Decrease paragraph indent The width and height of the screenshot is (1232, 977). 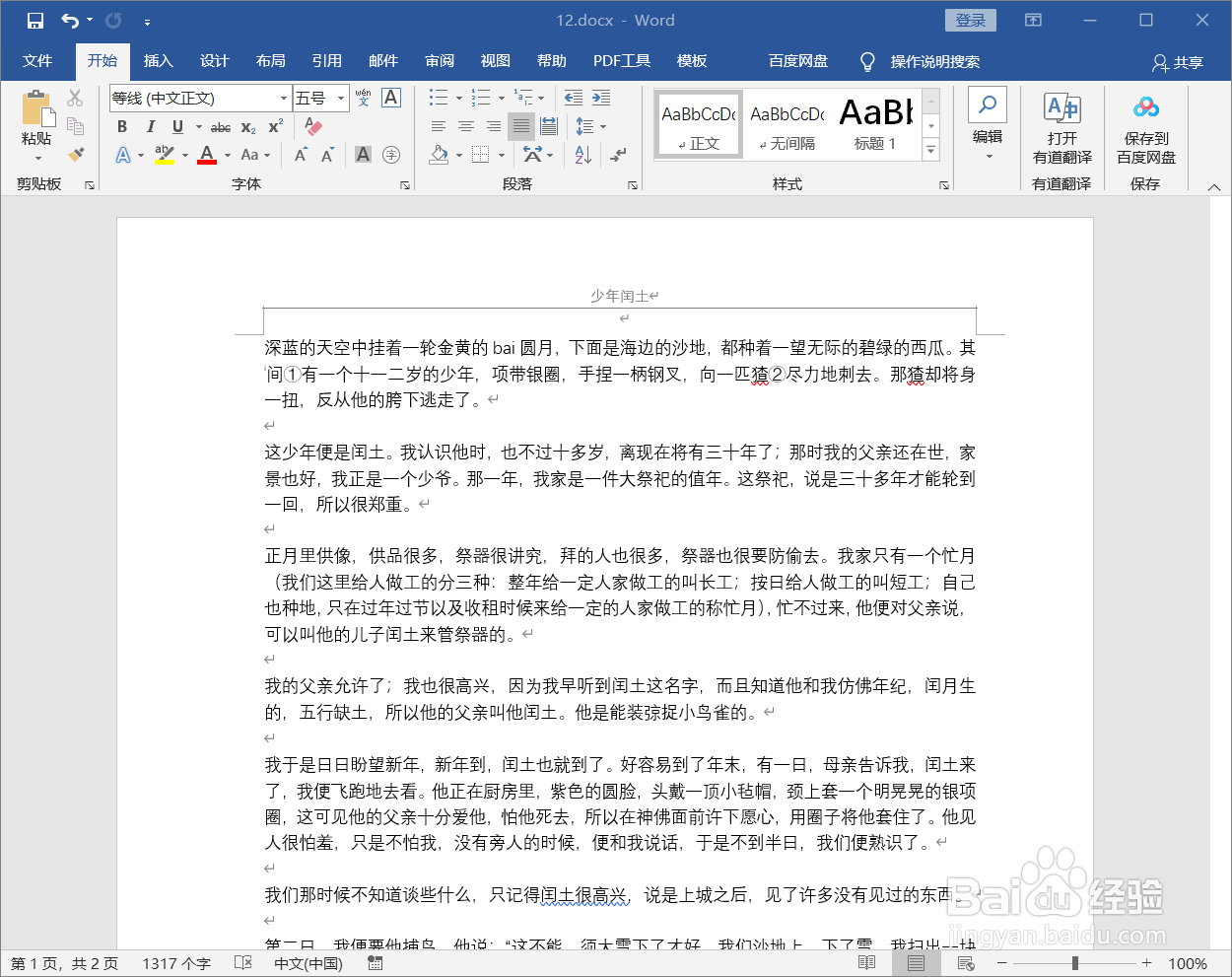[574, 98]
